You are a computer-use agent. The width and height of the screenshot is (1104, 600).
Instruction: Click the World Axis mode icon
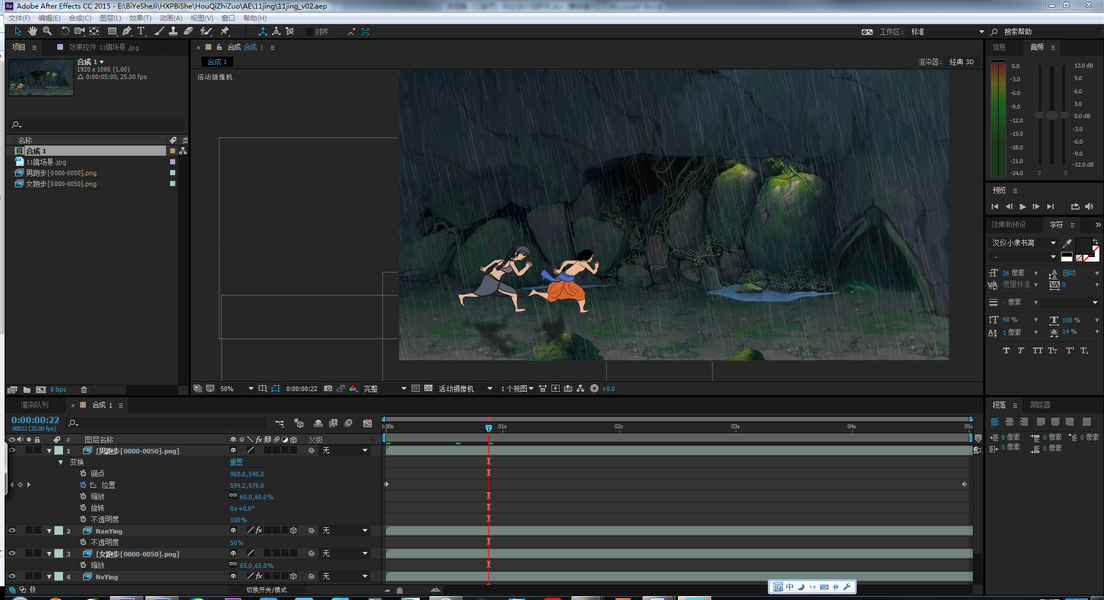pos(276,31)
